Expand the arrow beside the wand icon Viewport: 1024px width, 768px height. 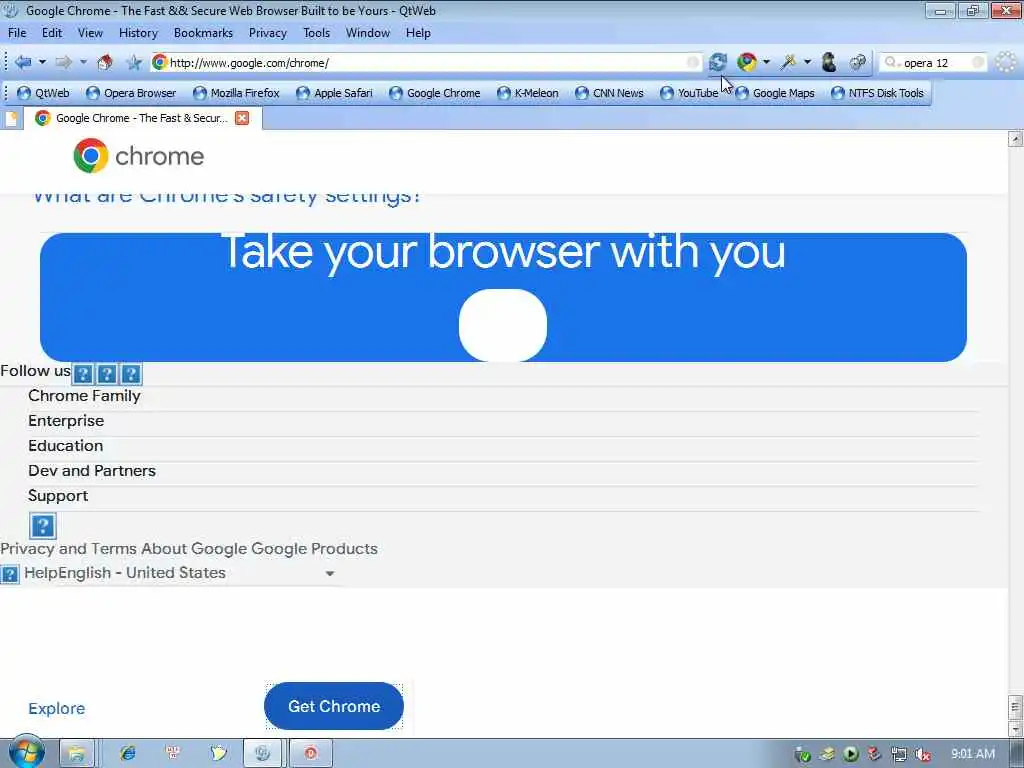808,63
